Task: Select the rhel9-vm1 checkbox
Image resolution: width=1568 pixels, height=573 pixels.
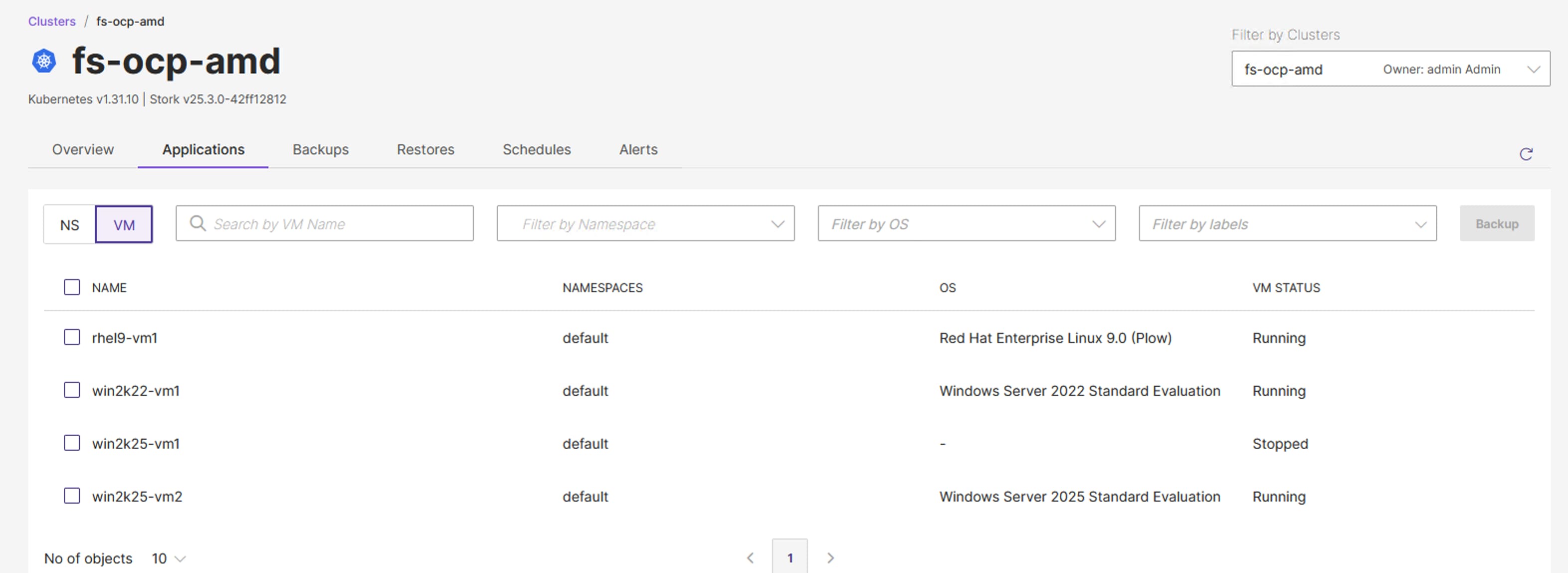Action: click(72, 337)
